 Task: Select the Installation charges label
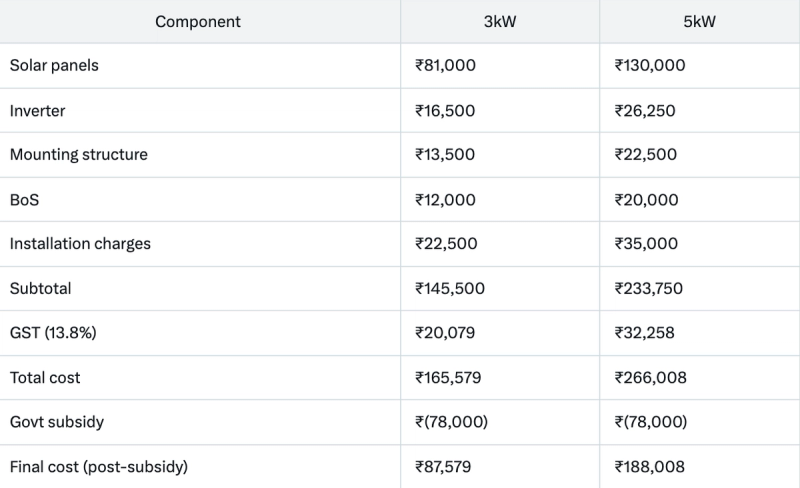(80, 243)
